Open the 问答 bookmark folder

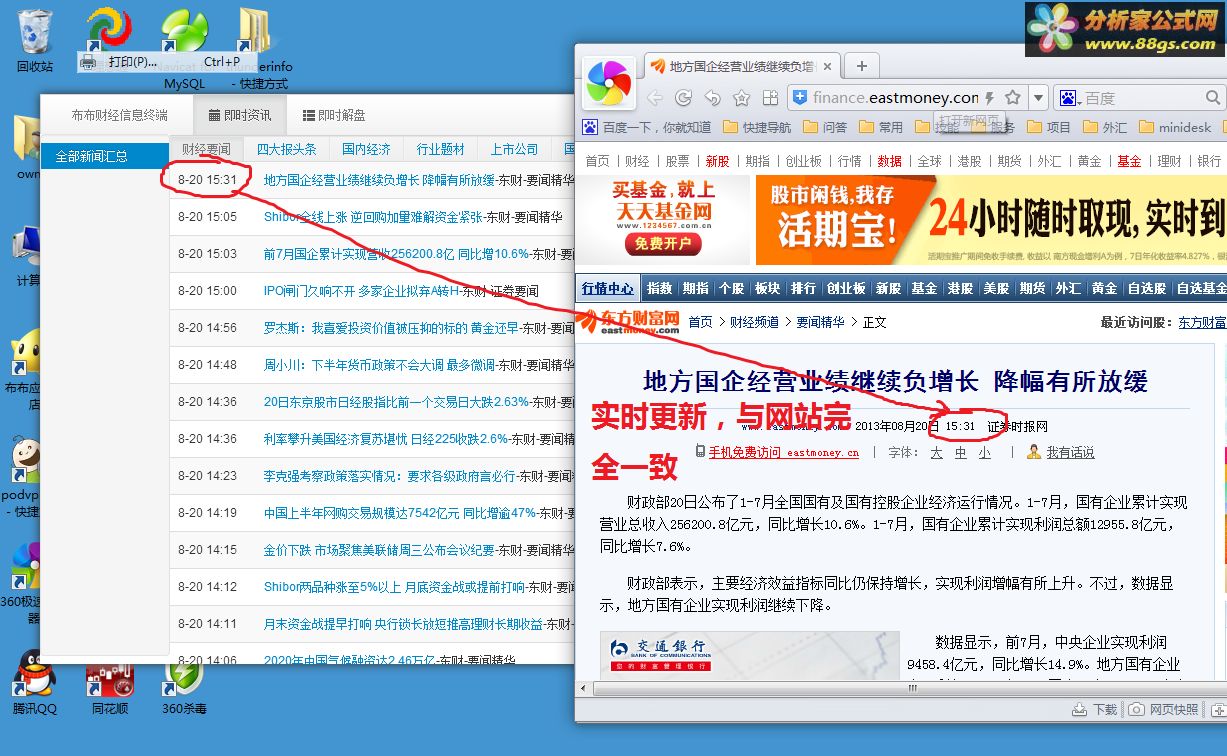[x=825, y=127]
